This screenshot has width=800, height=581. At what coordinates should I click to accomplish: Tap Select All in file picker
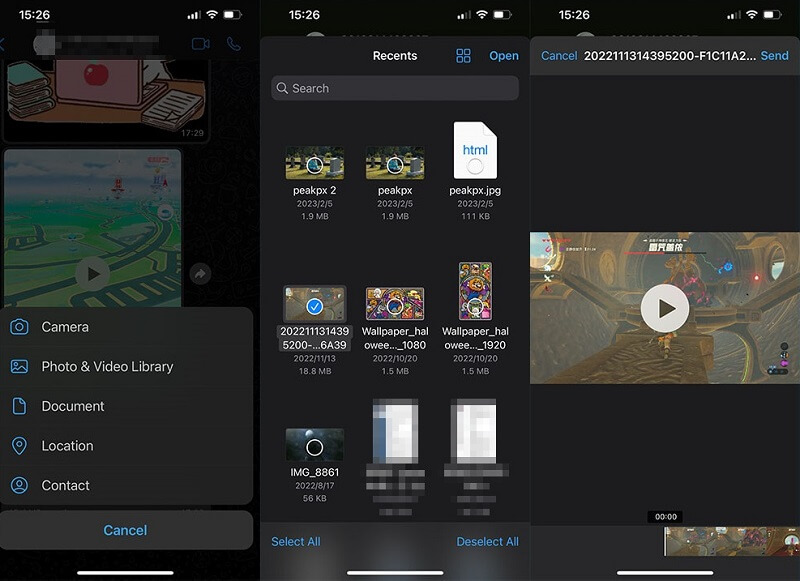[296, 542]
